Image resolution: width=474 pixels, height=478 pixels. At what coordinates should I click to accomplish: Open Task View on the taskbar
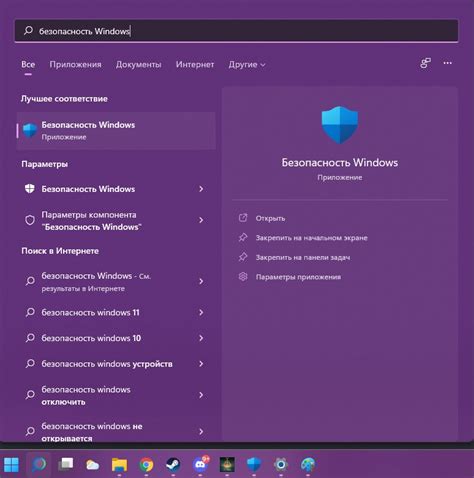[x=66, y=464]
